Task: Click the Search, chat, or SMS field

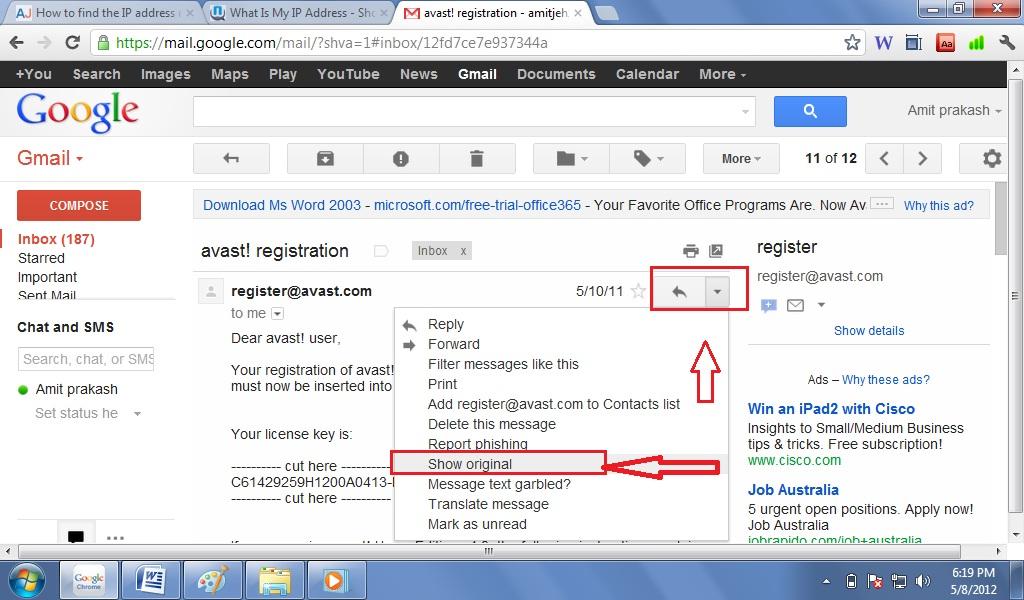Action: (86, 359)
